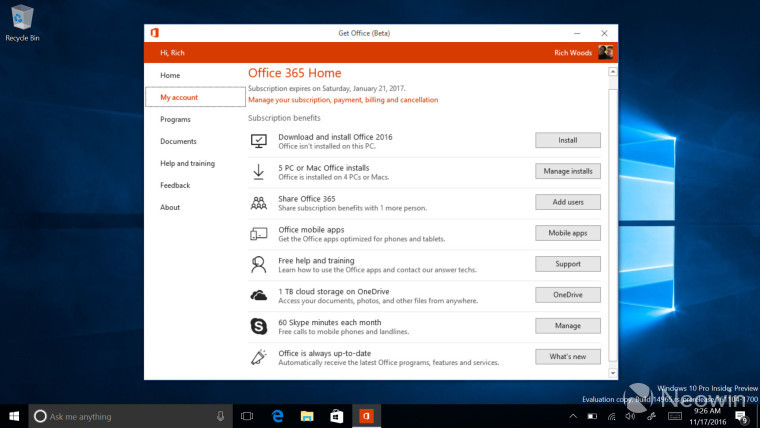Close the Get Office window
The image size is (760, 428).
point(604,33)
